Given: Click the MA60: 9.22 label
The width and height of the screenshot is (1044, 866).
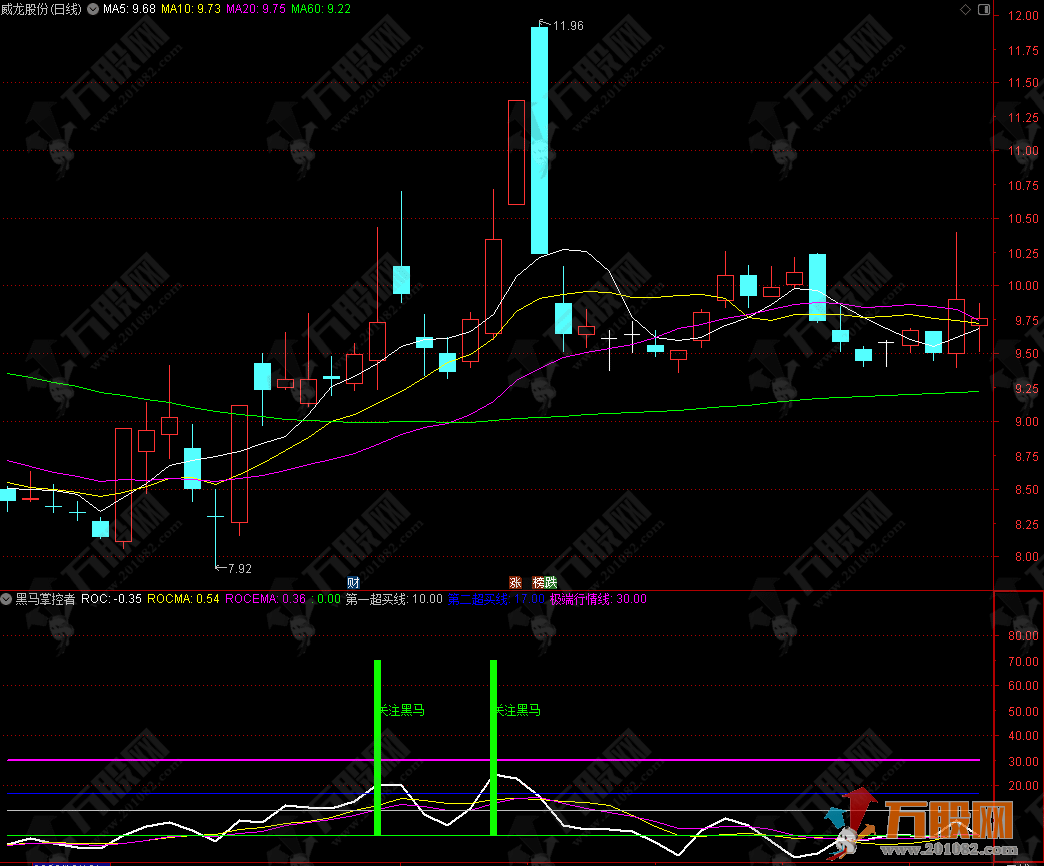Looking at the screenshot, I should [321, 9].
